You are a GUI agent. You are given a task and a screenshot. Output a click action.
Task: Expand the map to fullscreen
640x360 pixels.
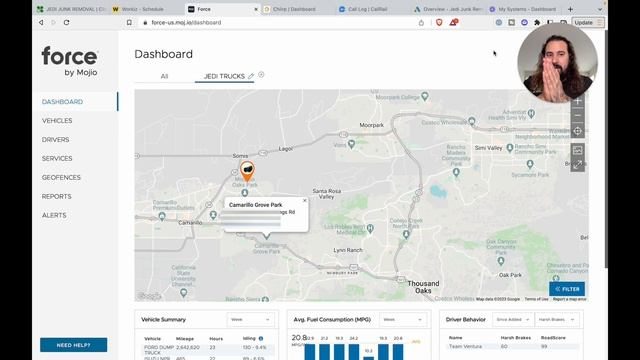[x=577, y=165]
